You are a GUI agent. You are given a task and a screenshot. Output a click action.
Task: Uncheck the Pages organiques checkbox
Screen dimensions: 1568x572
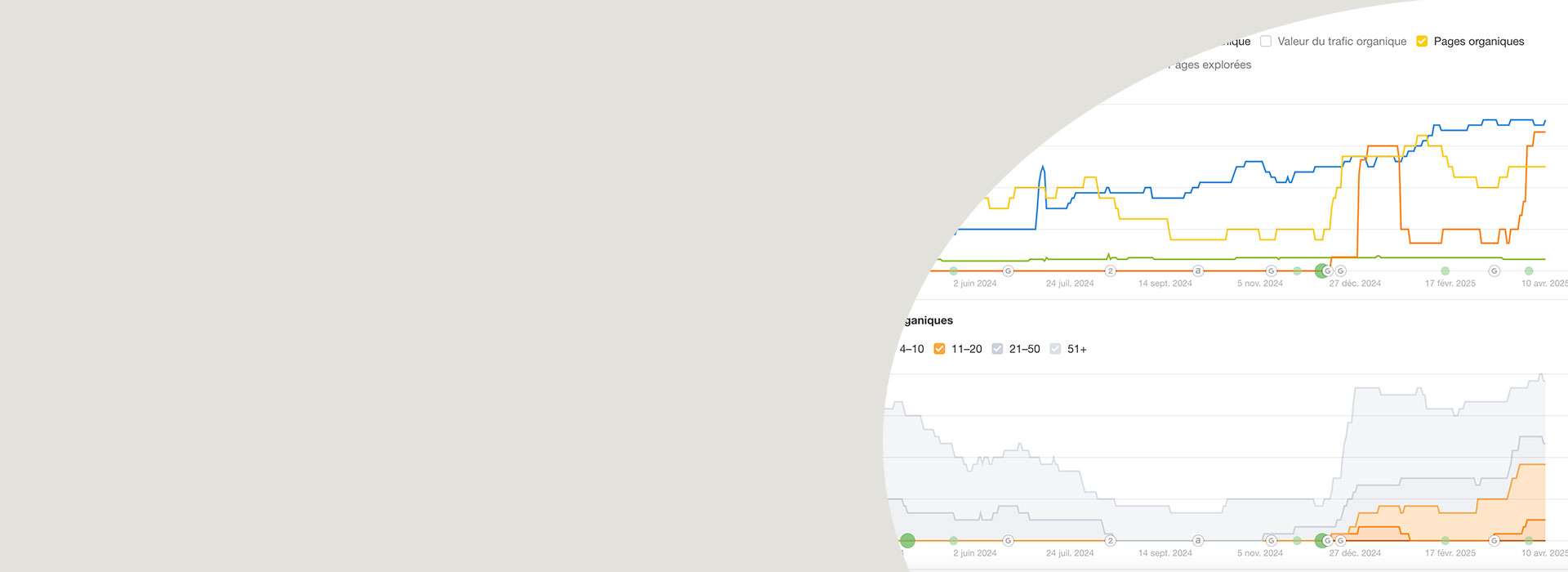(x=1422, y=41)
